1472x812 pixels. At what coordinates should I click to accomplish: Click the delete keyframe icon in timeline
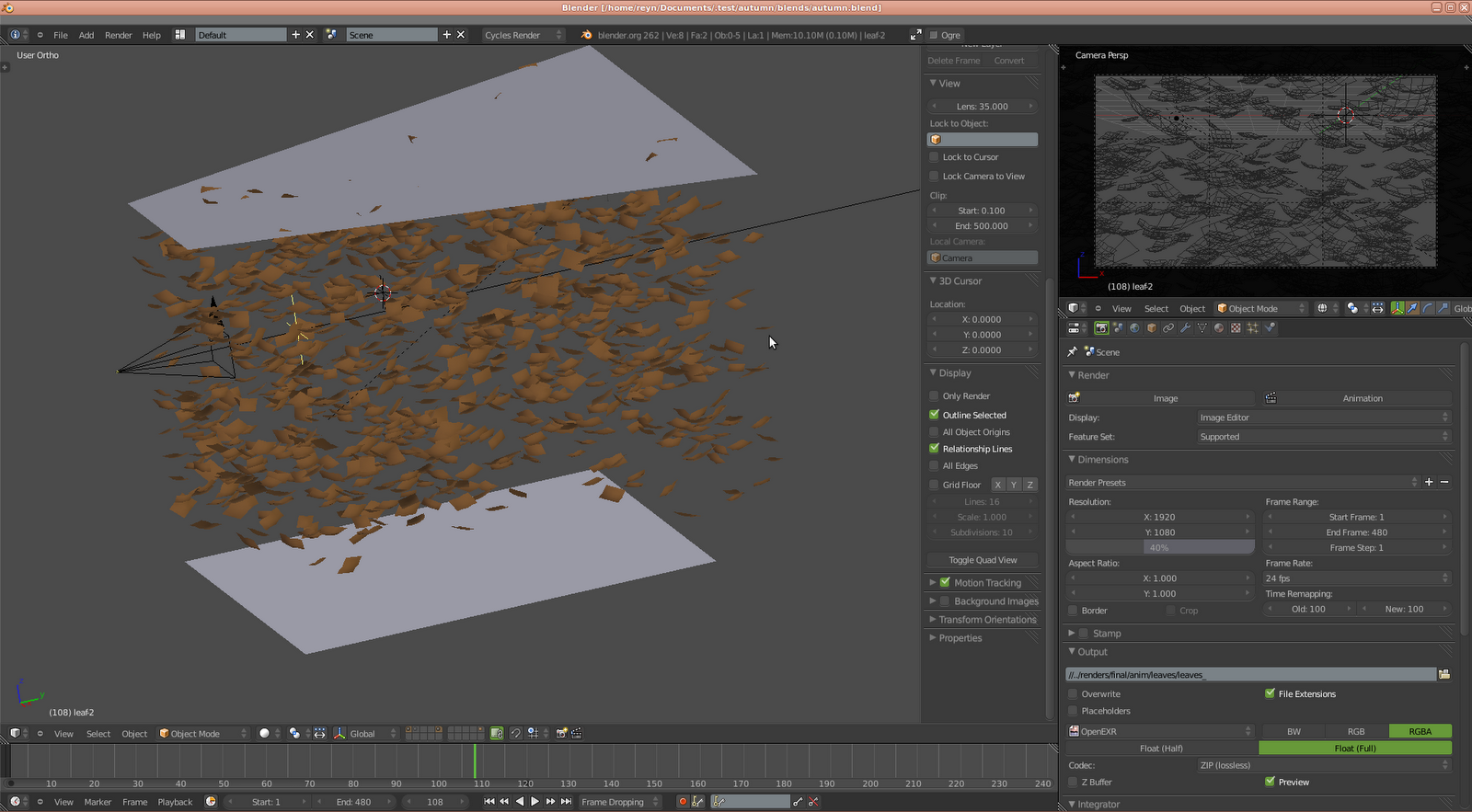pos(813,802)
